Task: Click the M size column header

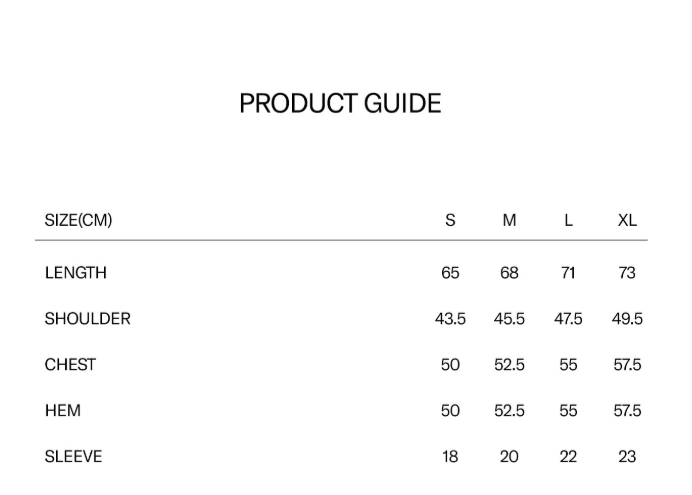Action: [x=509, y=220]
